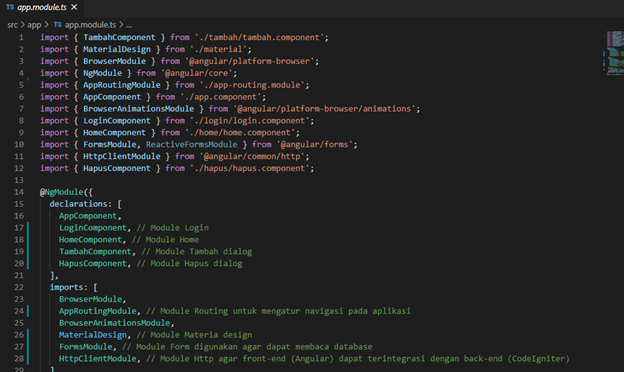Click BrowserModule in the line 3 import
This screenshot has height=372, width=624.
click(x=114, y=61)
